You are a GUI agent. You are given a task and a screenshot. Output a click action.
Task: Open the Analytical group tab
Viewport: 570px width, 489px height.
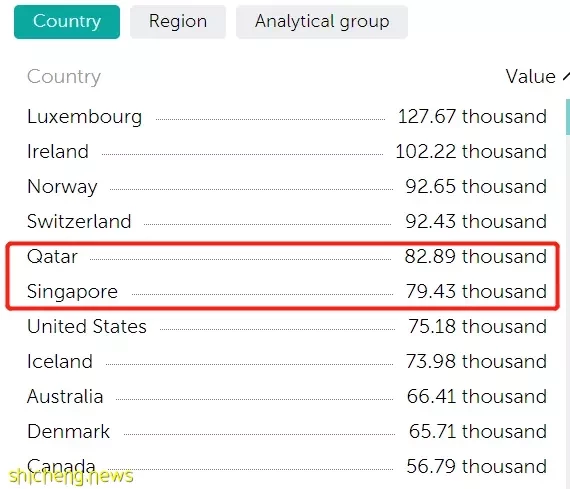[x=322, y=21]
